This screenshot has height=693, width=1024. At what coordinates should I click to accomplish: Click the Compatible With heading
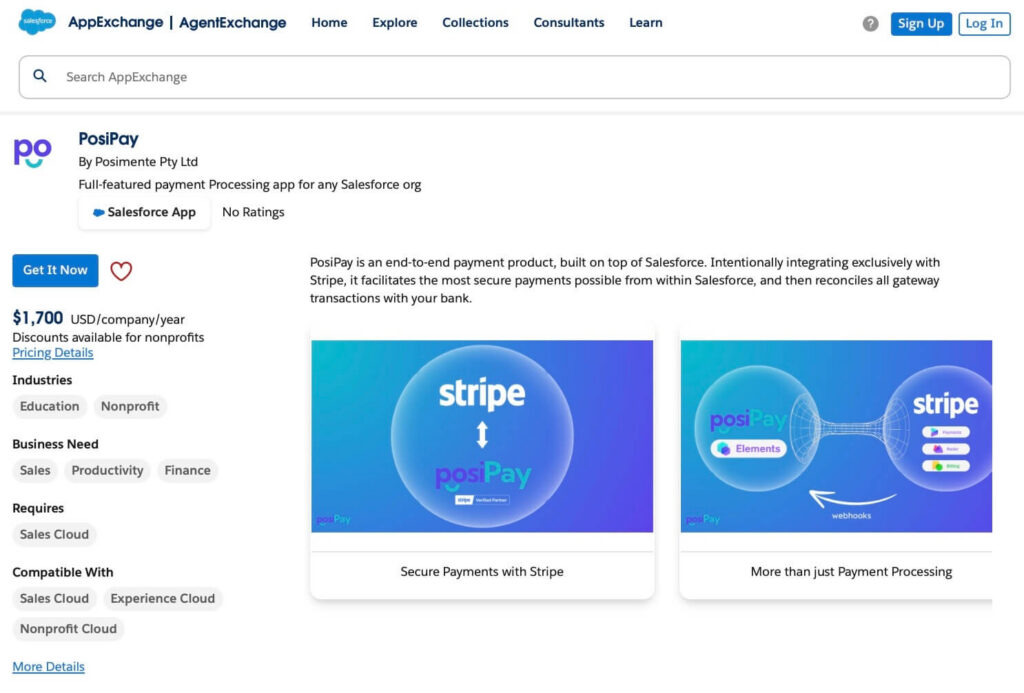tap(63, 572)
